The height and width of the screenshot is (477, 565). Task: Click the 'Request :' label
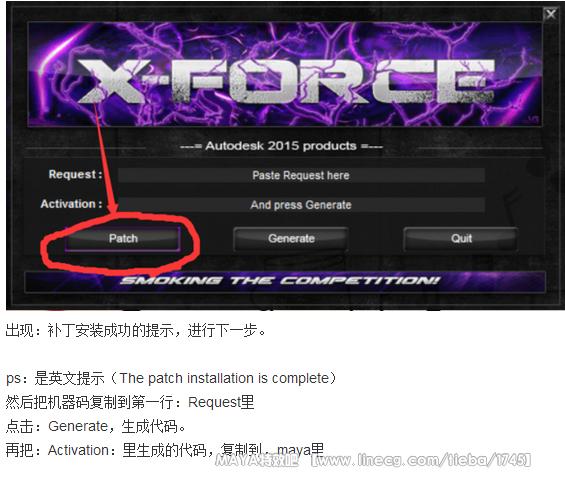pyautogui.click(x=75, y=174)
